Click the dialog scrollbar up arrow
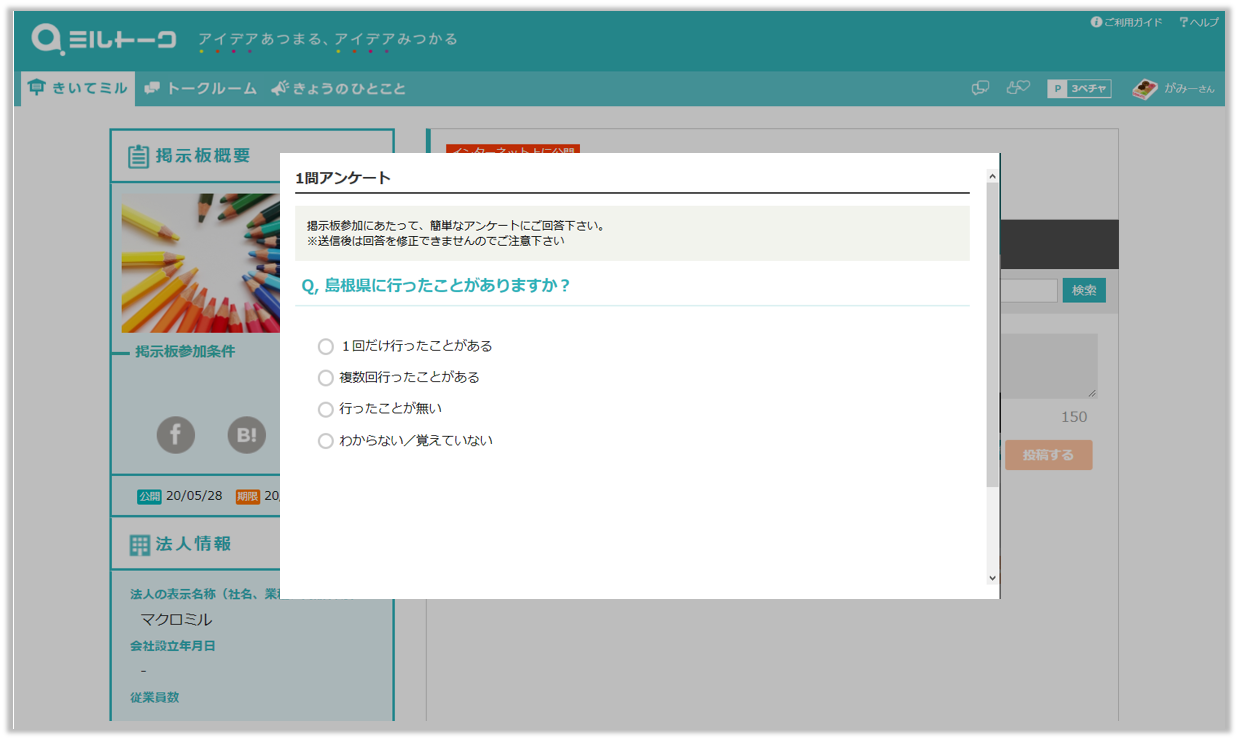Screen dimensions: 1238x740 [x=992, y=176]
